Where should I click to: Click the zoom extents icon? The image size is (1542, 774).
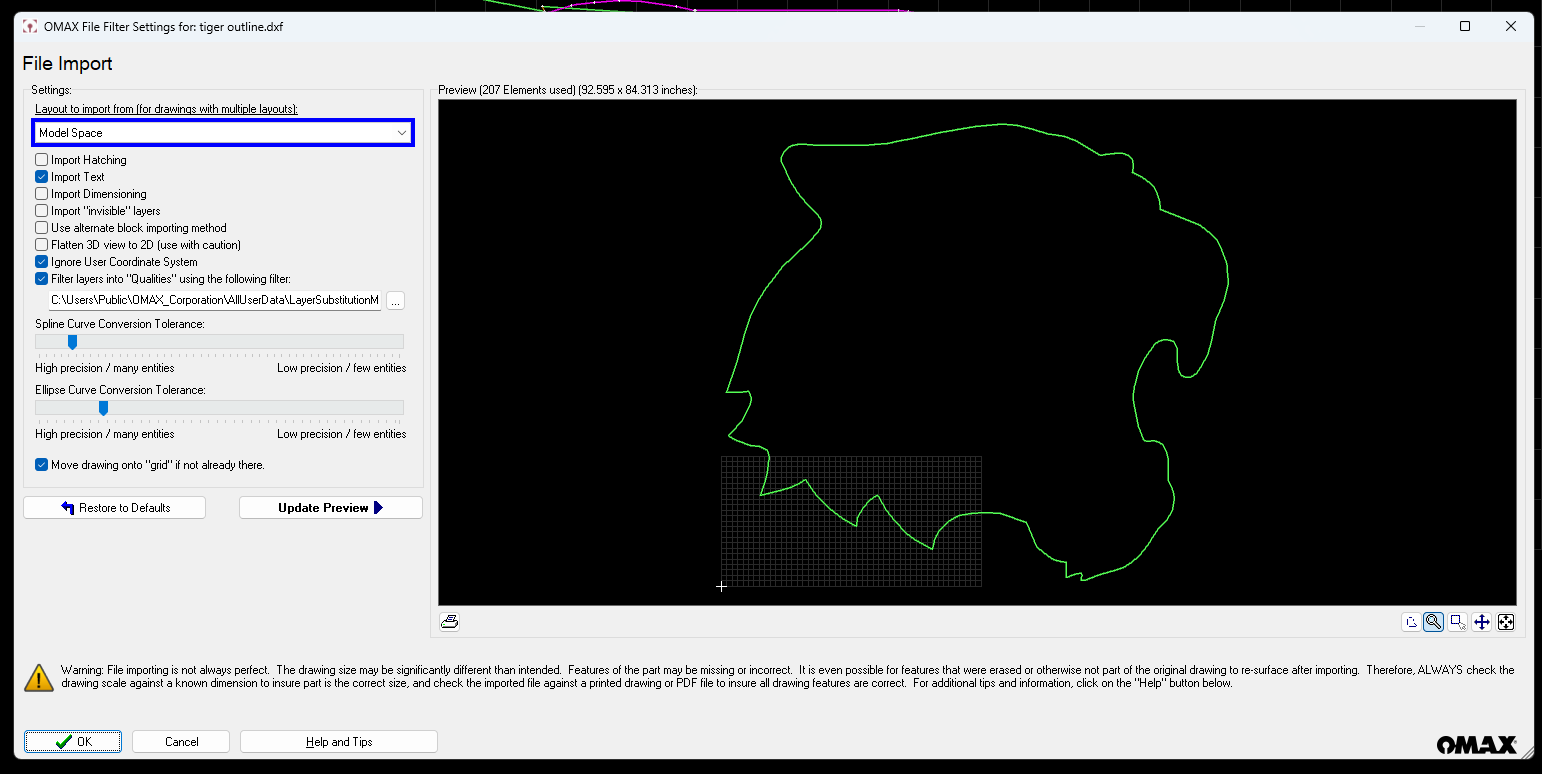(1505, 622)
